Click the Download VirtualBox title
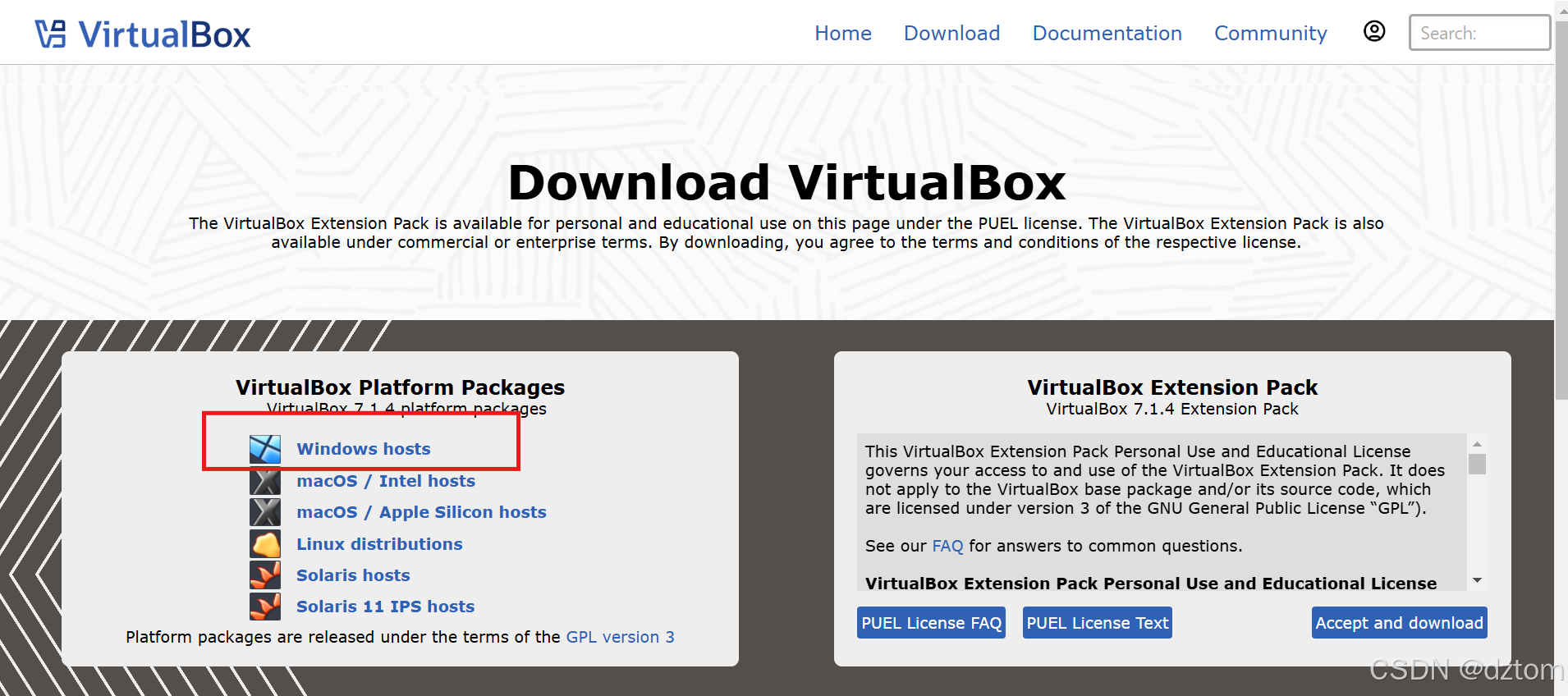The height and width of the screenshot is (696, 1568). (x=786, y=182)
